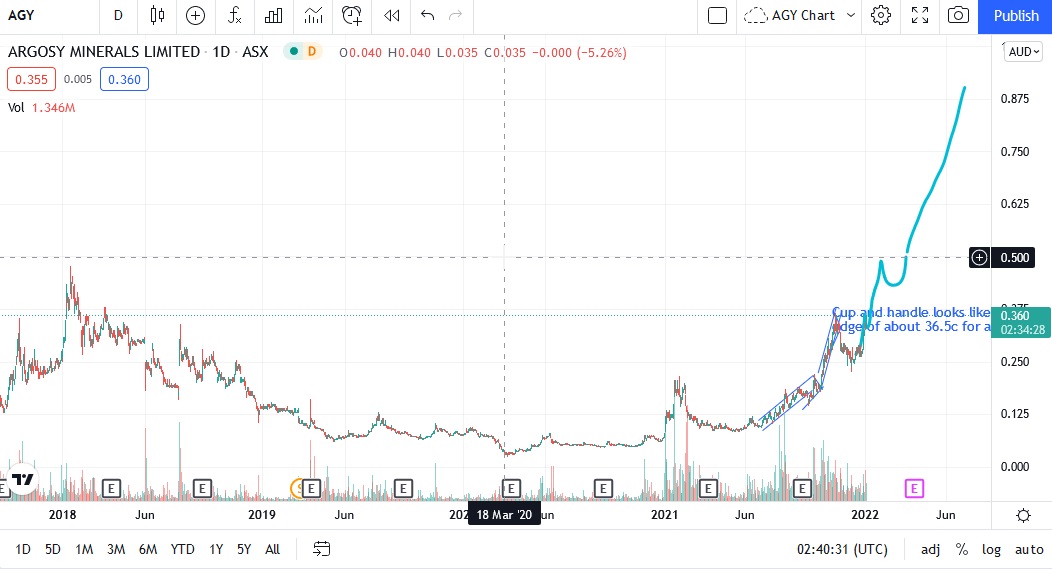Select the 1D date range
Screen dimensions: 1052x569
pos(23,550)
